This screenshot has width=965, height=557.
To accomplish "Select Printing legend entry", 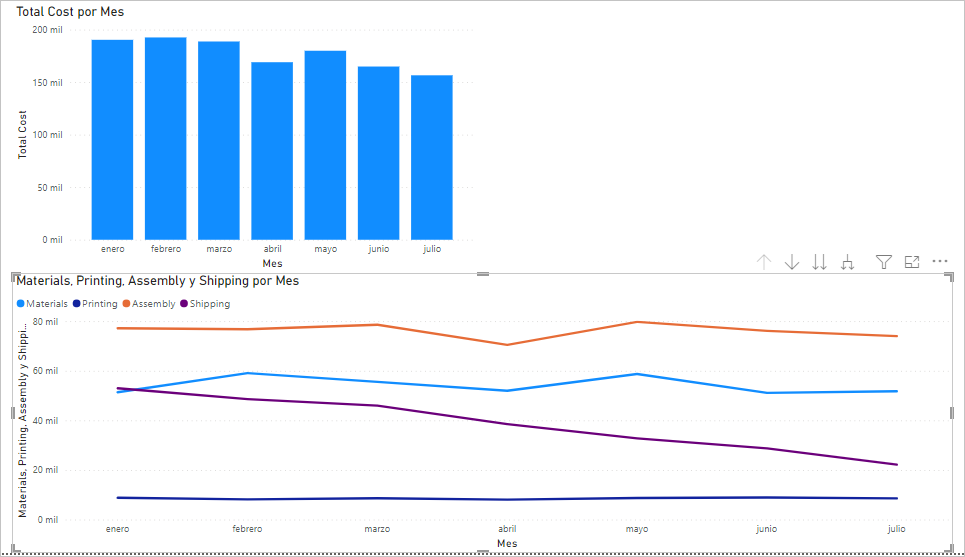I will [95, 303].
